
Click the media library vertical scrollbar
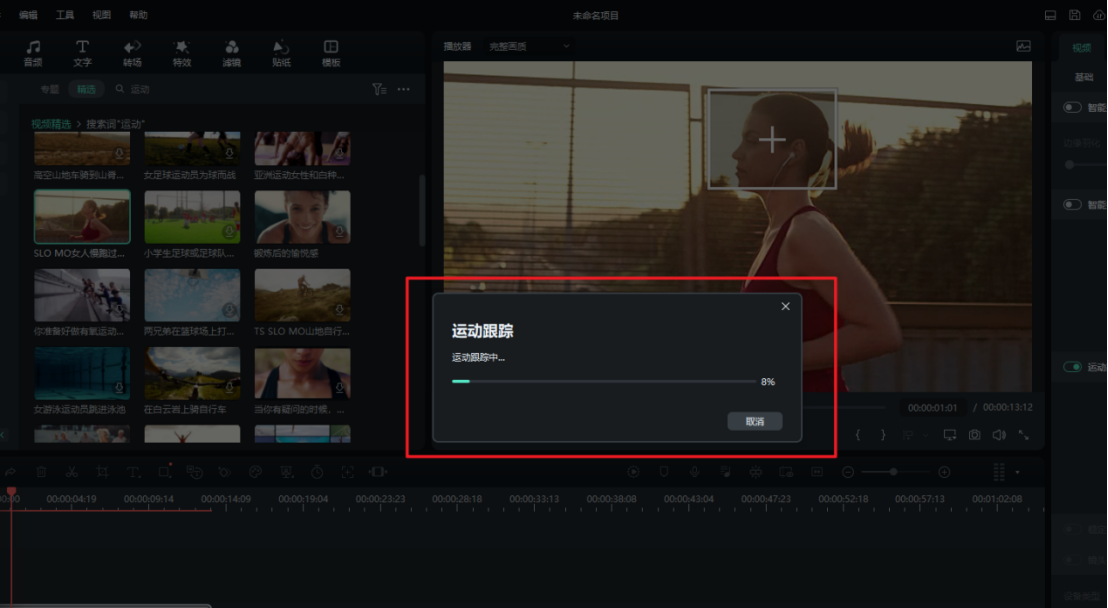click(x=422, y=211)
